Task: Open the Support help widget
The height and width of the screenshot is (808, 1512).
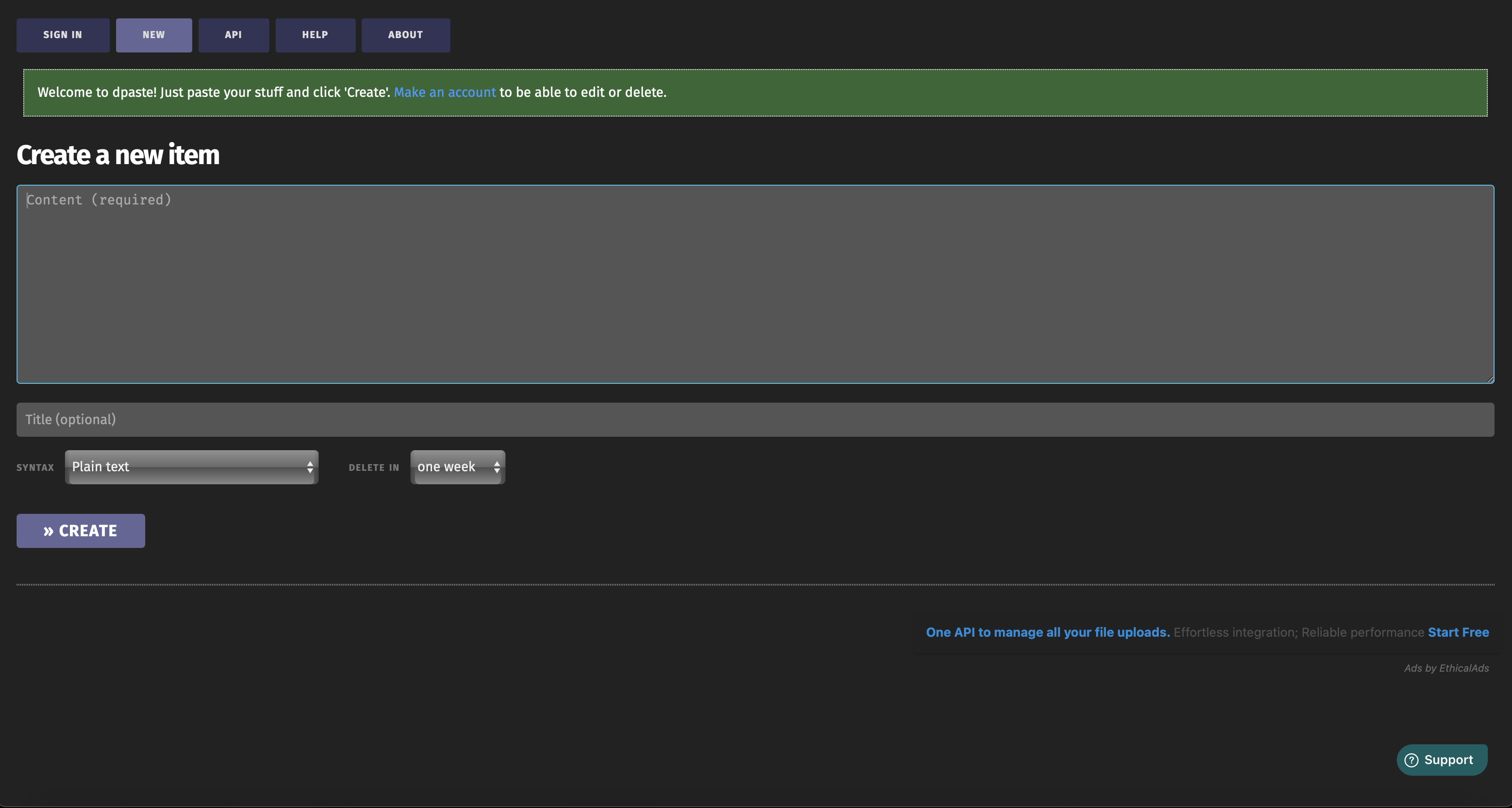Action: click(1442, 760)
